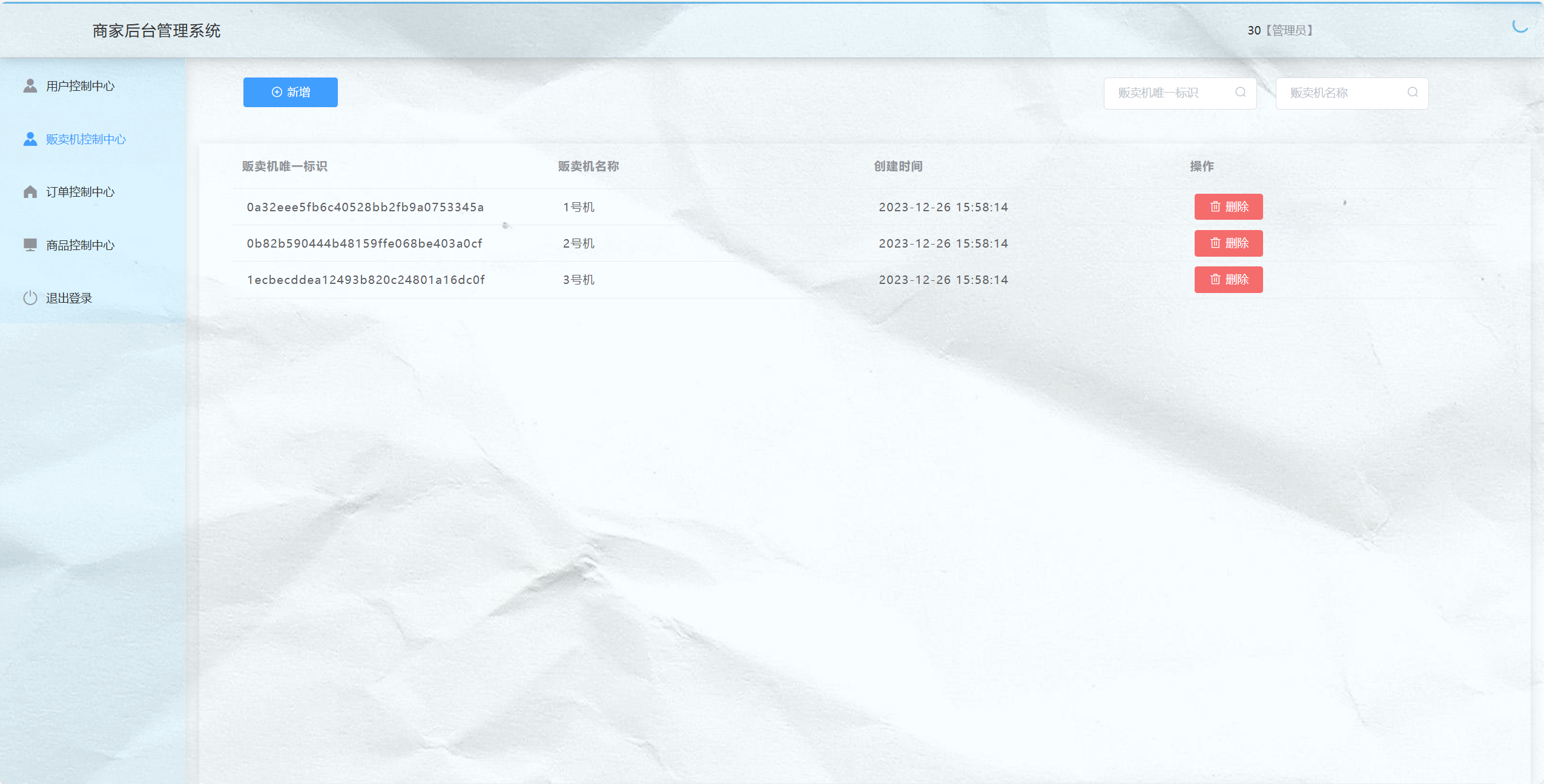Click the house icon beside 订单控制中心

tap(30, 192)
